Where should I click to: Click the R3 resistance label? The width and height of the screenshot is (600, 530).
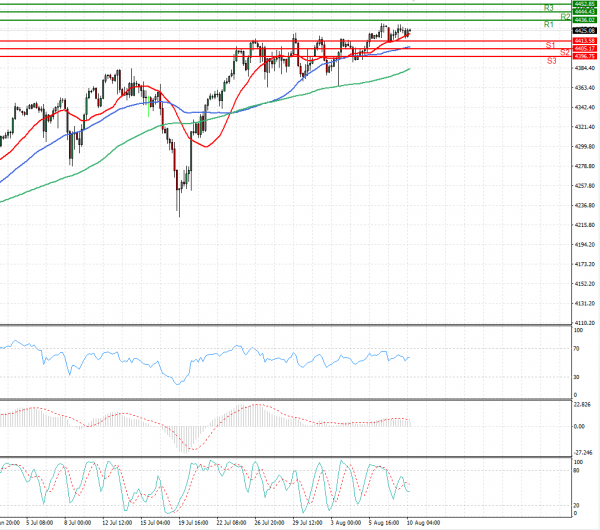point(549,8)
